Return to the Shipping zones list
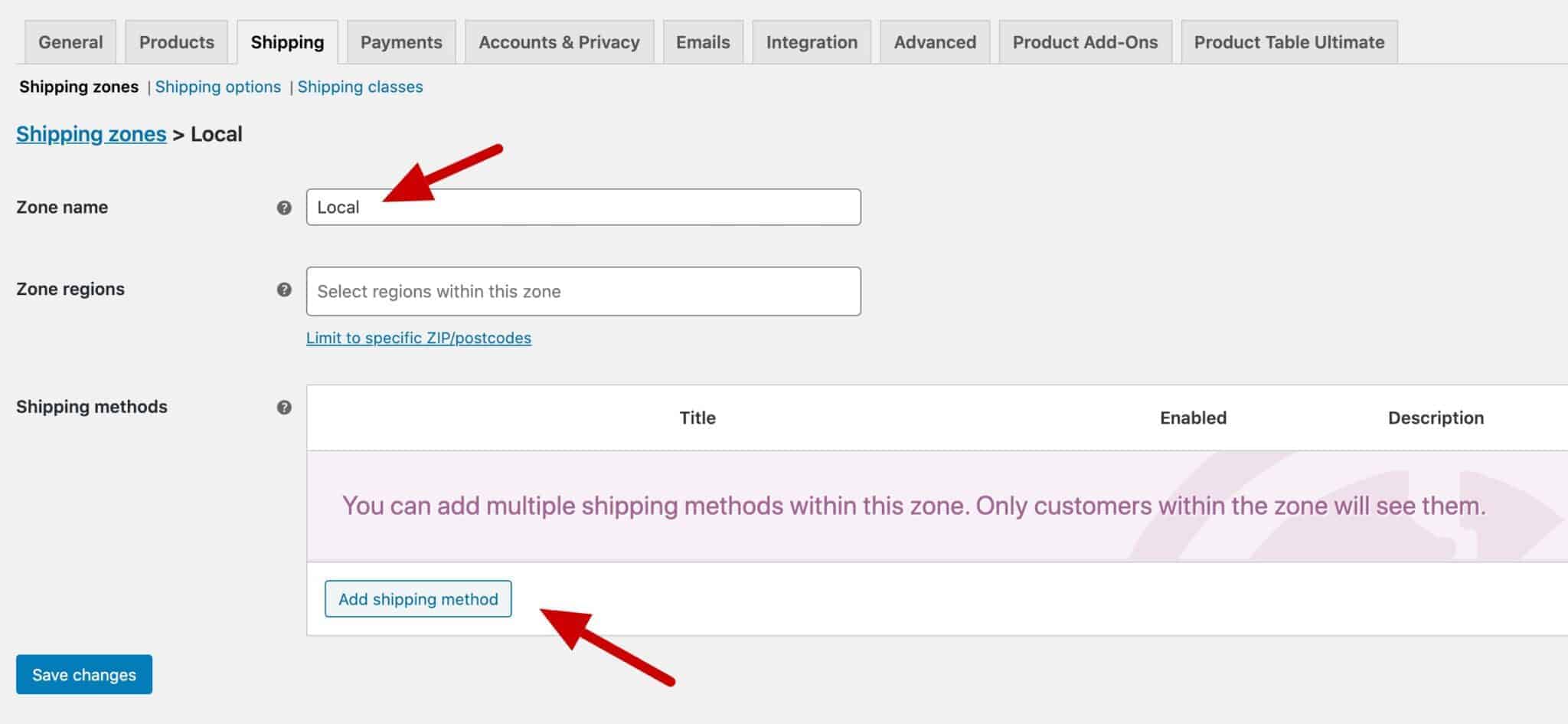The height and width of the screenshot is (724, 1568). [91, 134]
